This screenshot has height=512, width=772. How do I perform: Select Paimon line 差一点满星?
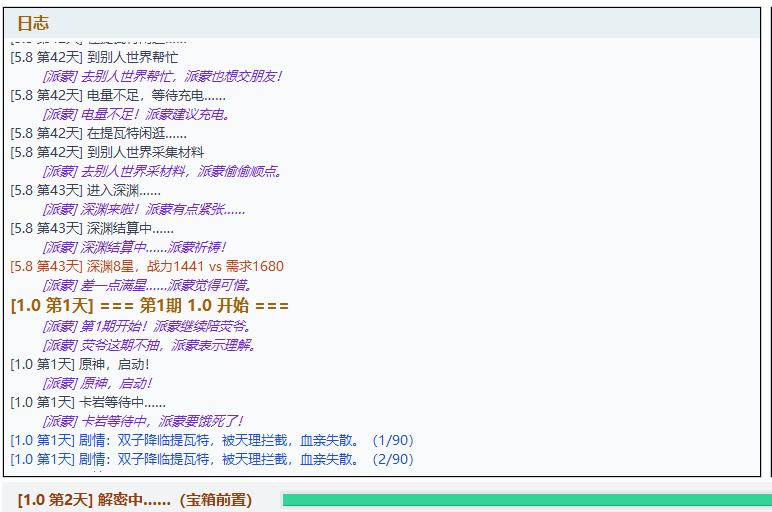click(x=148, y=285)
